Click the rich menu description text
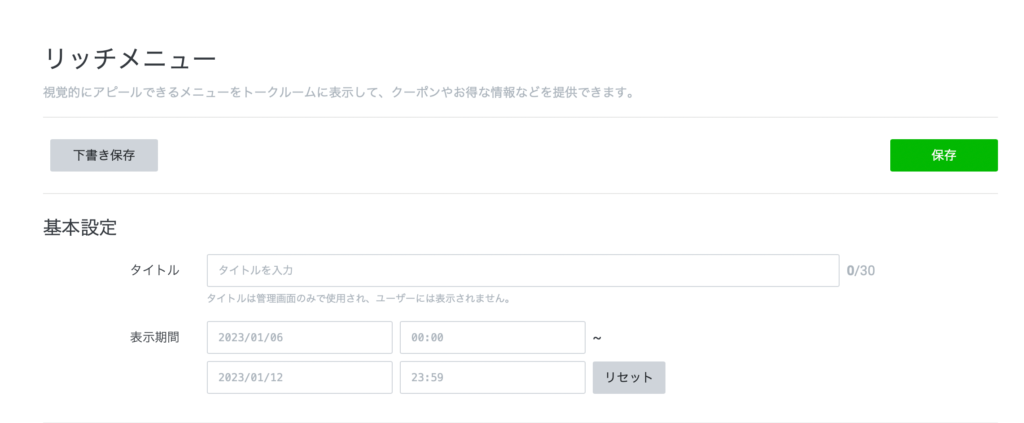 339,93
